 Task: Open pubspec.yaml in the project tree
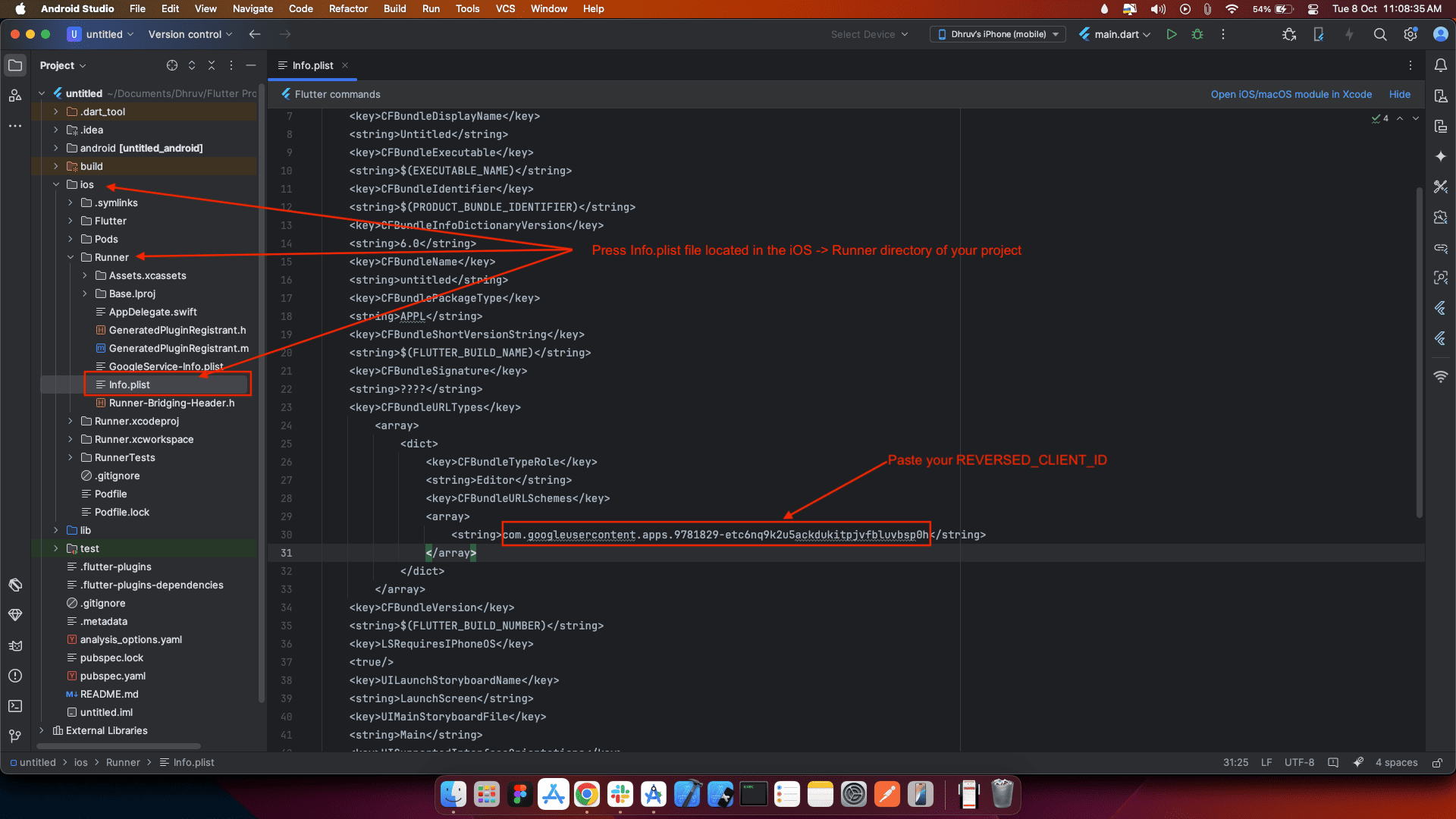[x=112, y=676]
